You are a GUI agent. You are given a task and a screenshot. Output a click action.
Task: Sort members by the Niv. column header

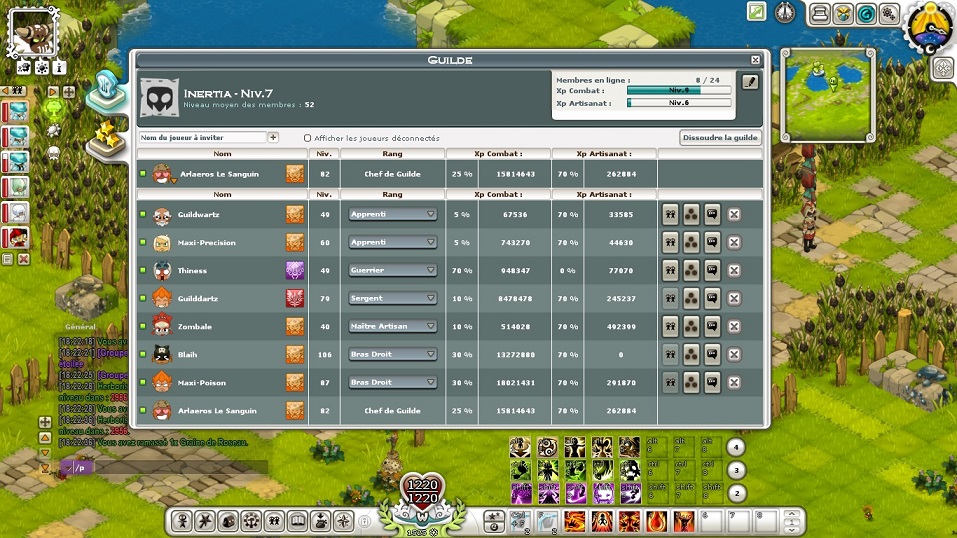pyautogui.click(x=324, y=154)
